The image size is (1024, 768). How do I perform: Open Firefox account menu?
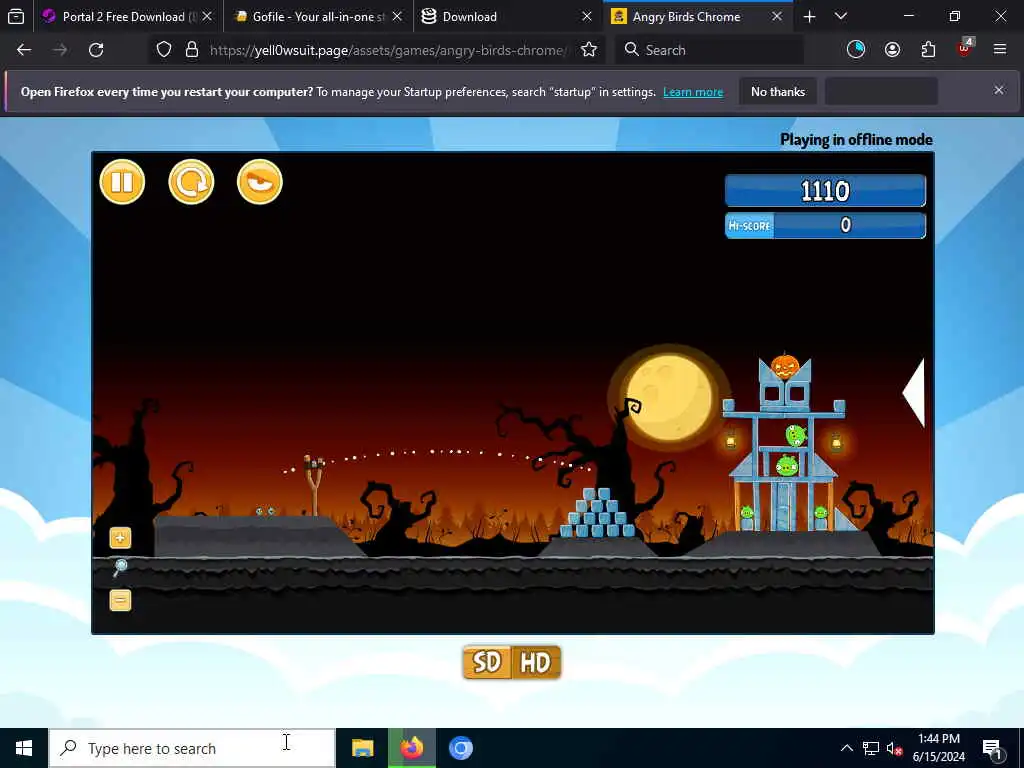[893, 50]
